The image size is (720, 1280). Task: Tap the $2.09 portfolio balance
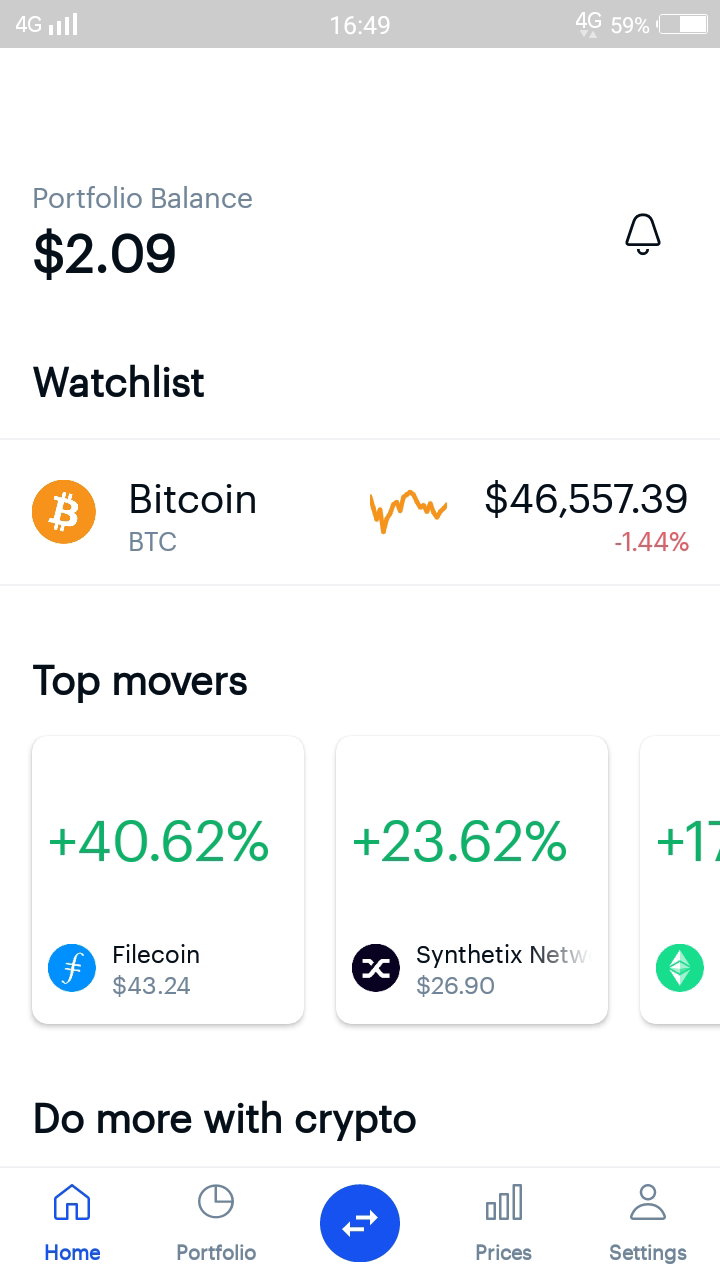point(105,254)
